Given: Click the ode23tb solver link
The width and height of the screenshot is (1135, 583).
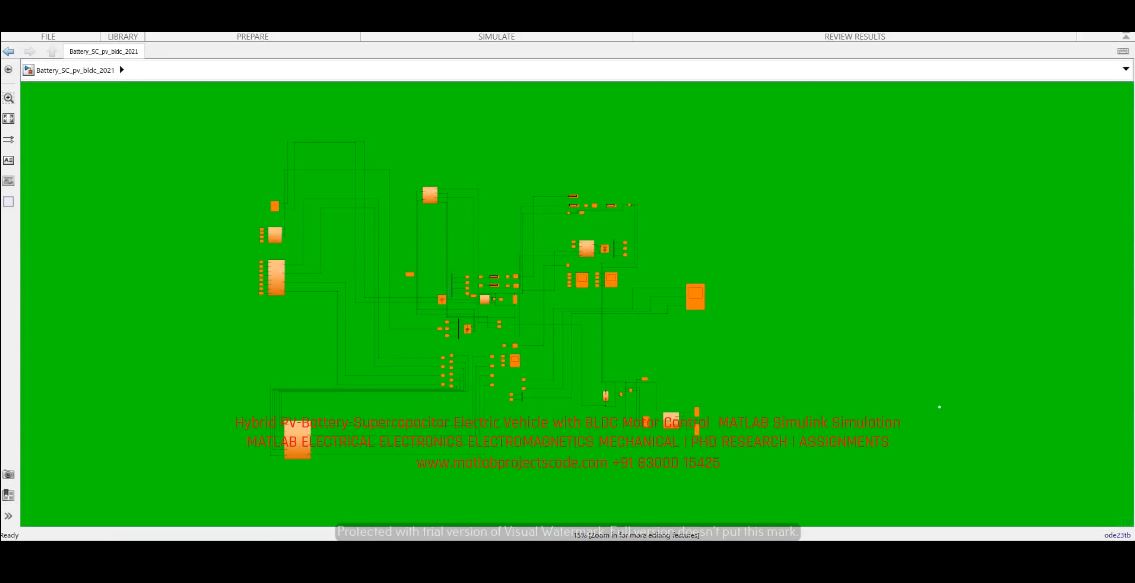Looking at the screenshot, I should click(x=1117, y=535).
